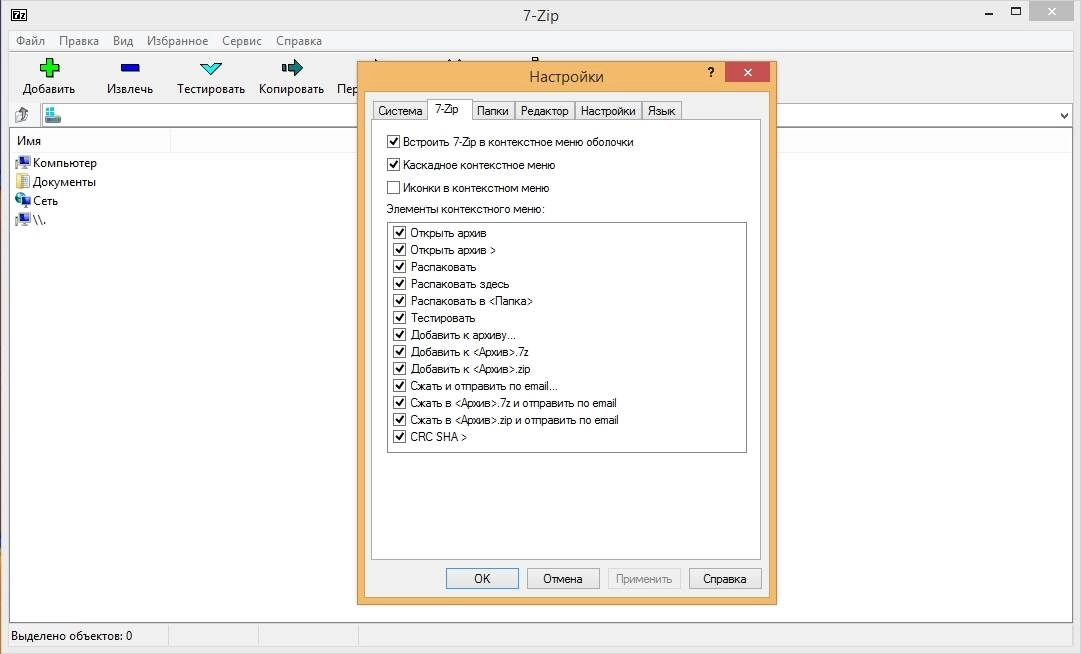
Task: Open the Файл menu
Action: click(x=30, y=41)
